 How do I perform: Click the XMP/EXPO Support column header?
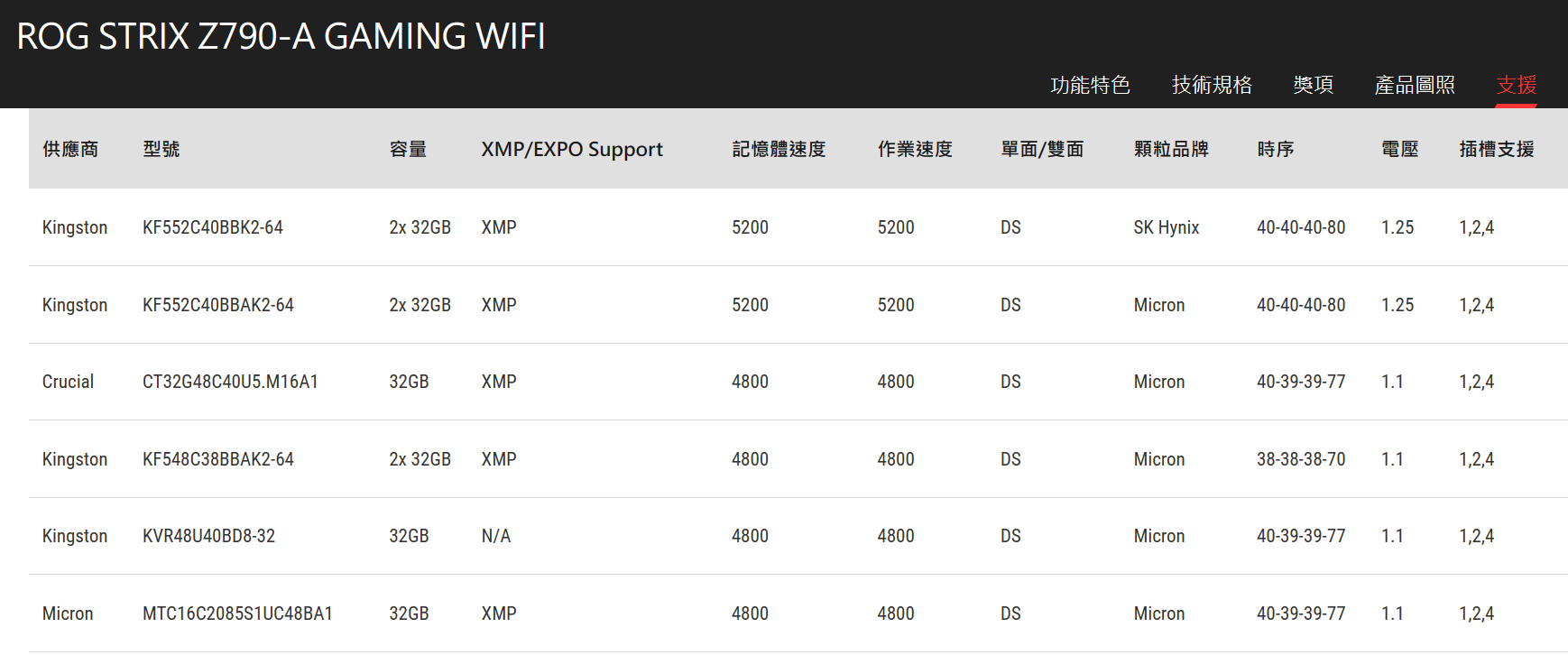click(572, 149)
